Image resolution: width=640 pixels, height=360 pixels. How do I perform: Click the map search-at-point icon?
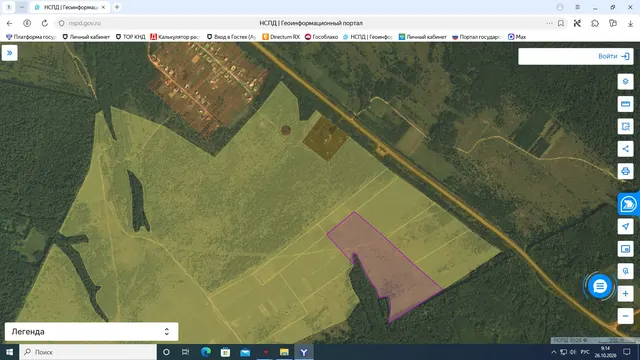tap(625, 271)
